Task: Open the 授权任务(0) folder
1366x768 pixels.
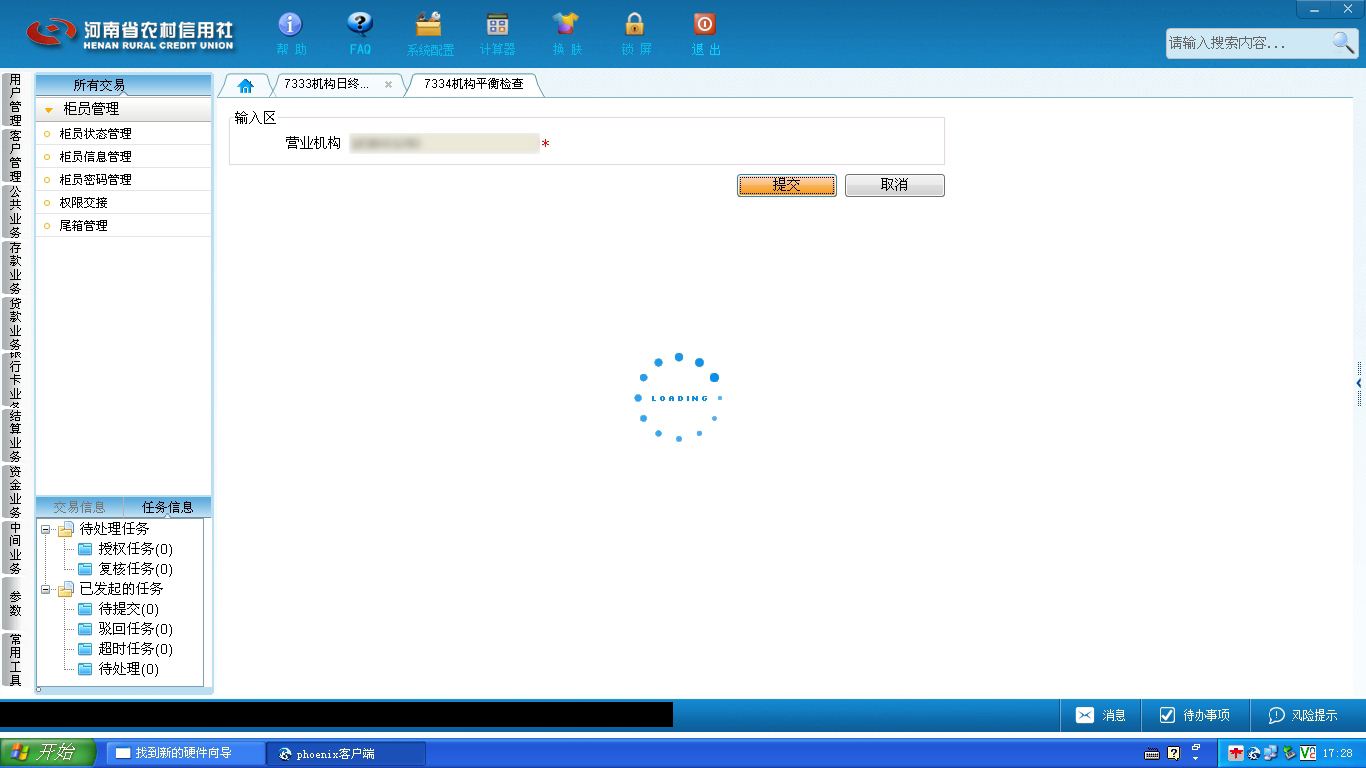Action: tap(125, 549)
